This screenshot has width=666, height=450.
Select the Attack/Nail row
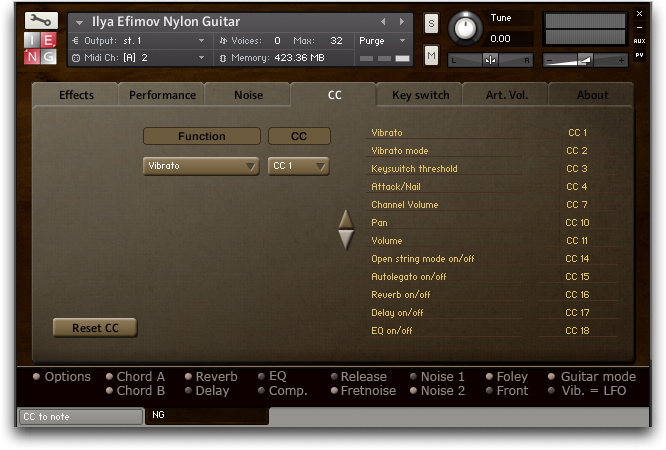tap(492, 187)
